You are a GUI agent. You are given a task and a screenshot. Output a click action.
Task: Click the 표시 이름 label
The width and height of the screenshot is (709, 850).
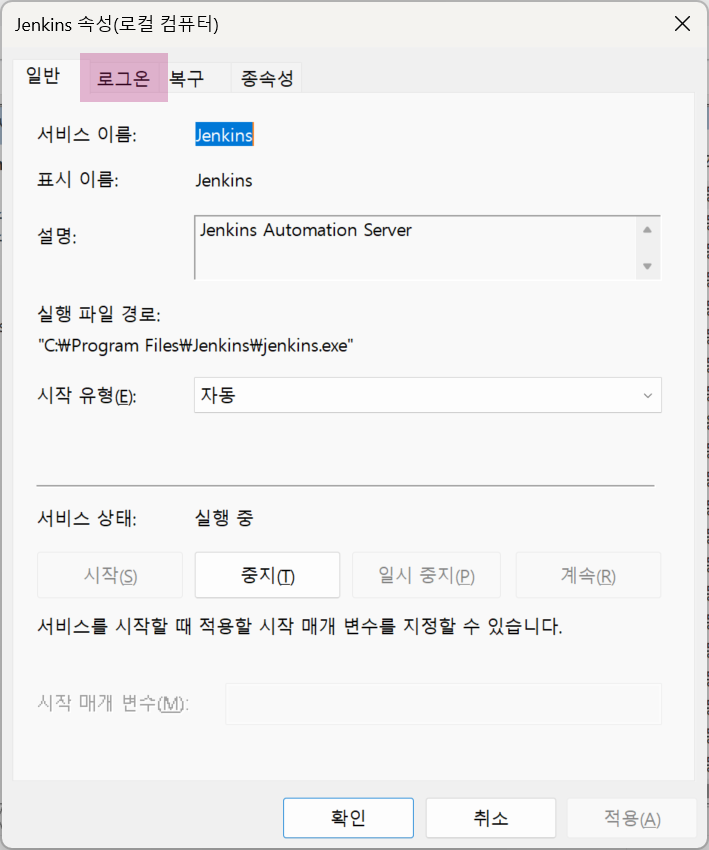78,179
